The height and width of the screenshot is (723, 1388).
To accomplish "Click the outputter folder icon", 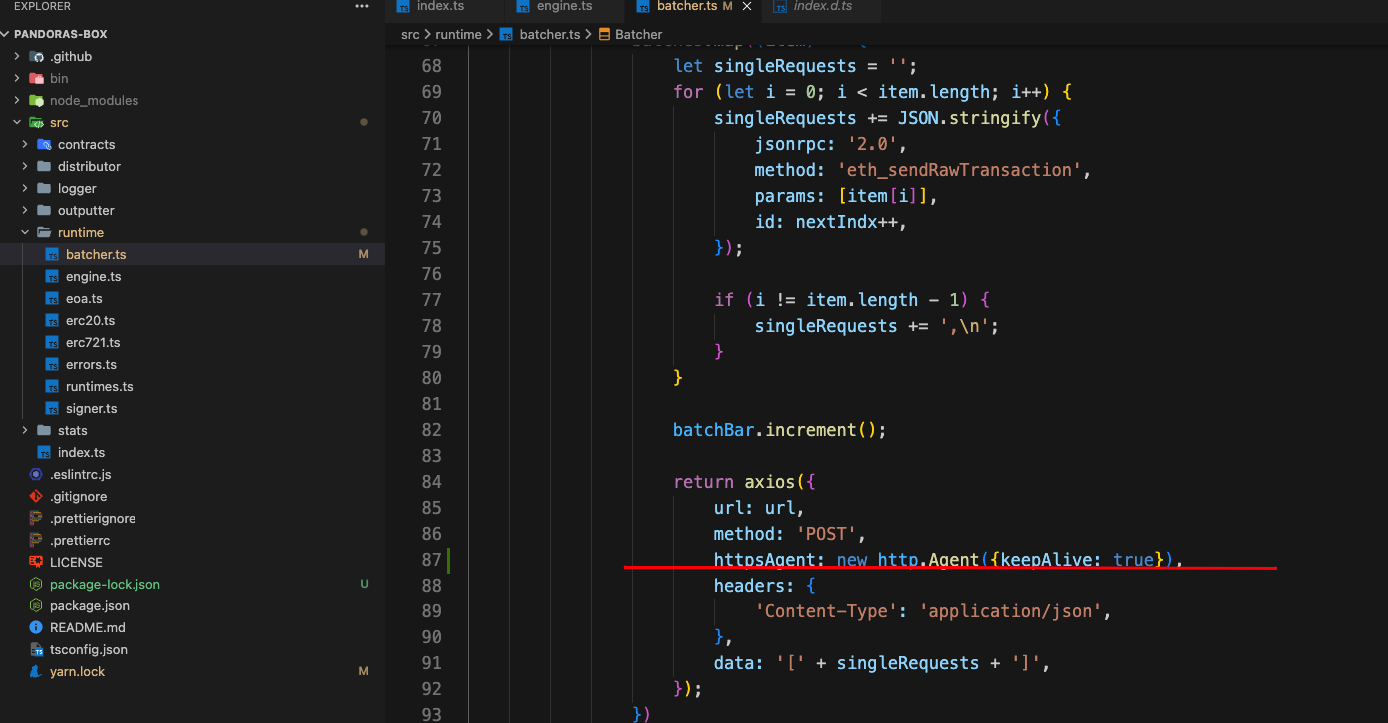I will pos(44,210).
